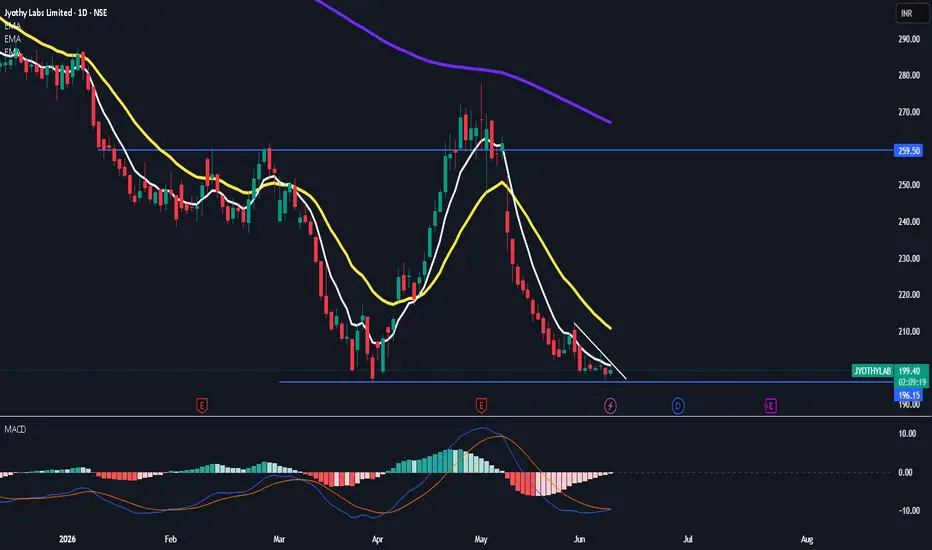Click the Apr label on the time axis

tap(377, 539)
